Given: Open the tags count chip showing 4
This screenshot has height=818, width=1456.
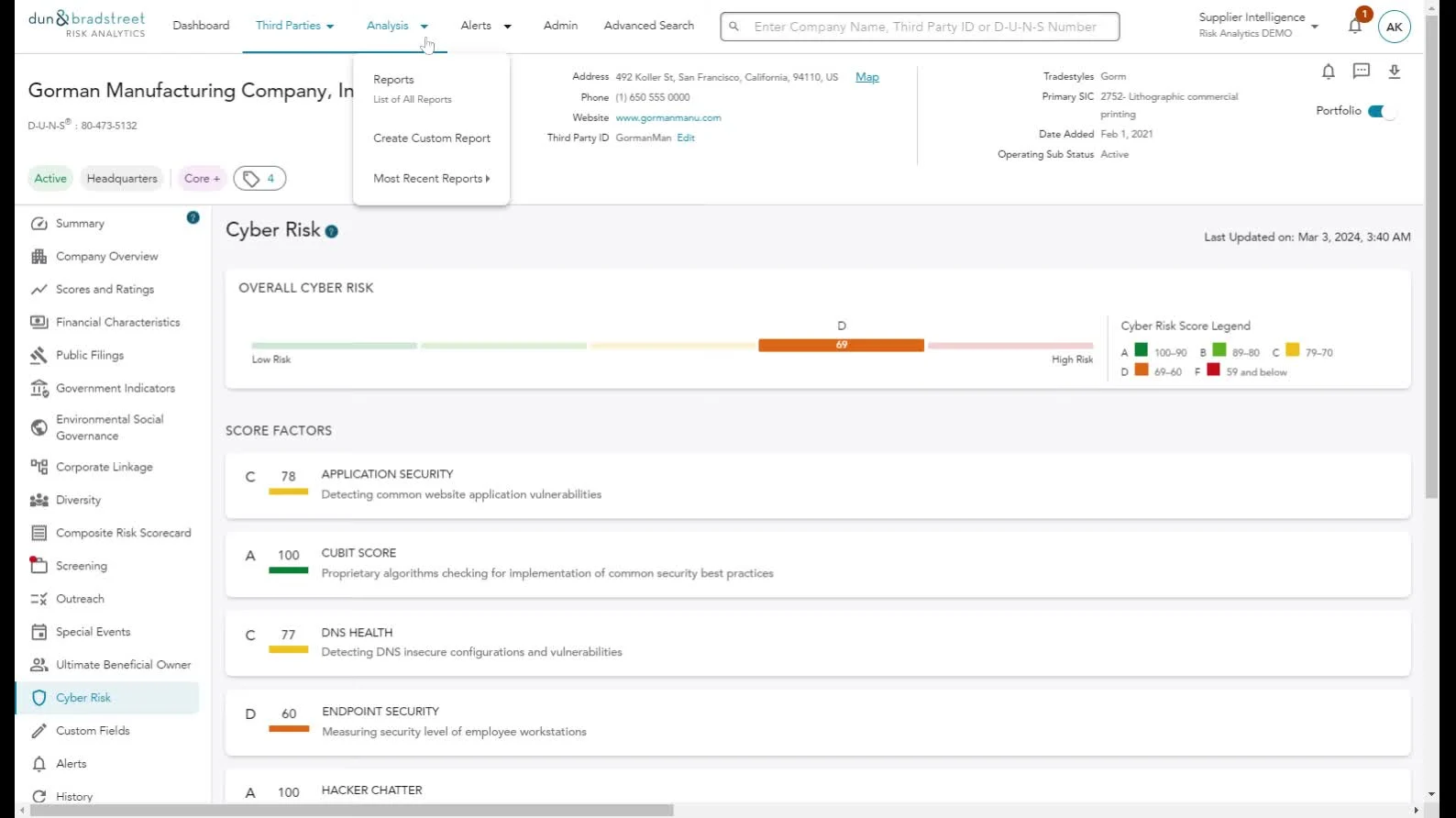Looking at the screenshot, I should [x=259, y=179].
